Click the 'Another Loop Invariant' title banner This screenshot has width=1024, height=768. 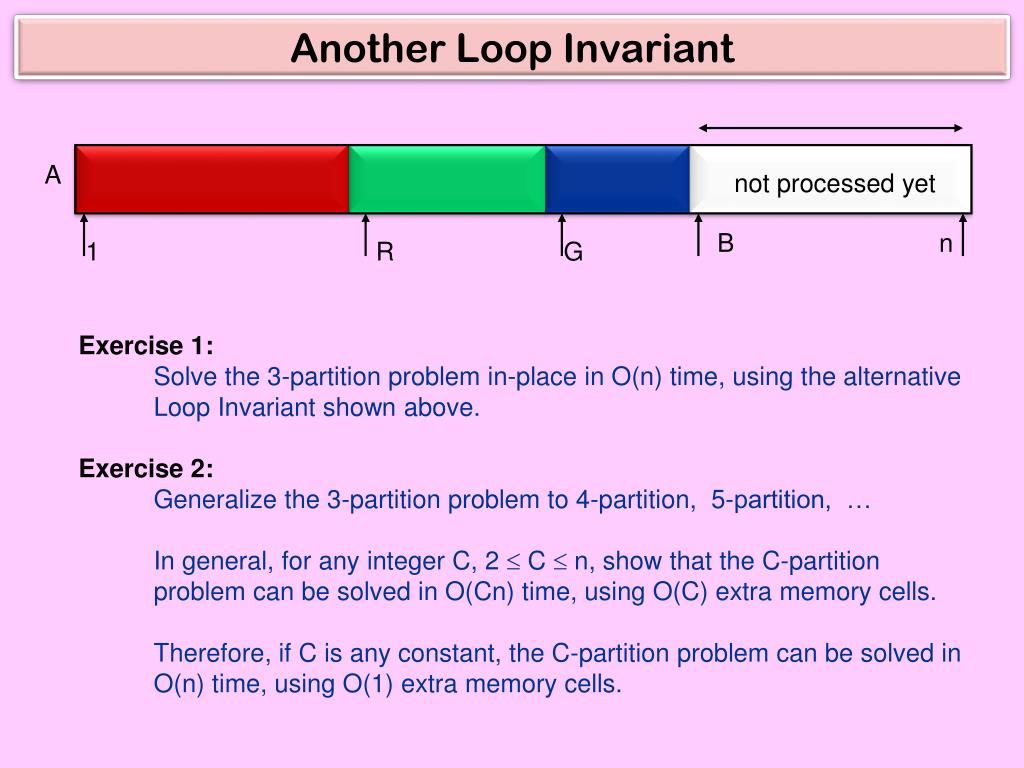tap(512, 48)
